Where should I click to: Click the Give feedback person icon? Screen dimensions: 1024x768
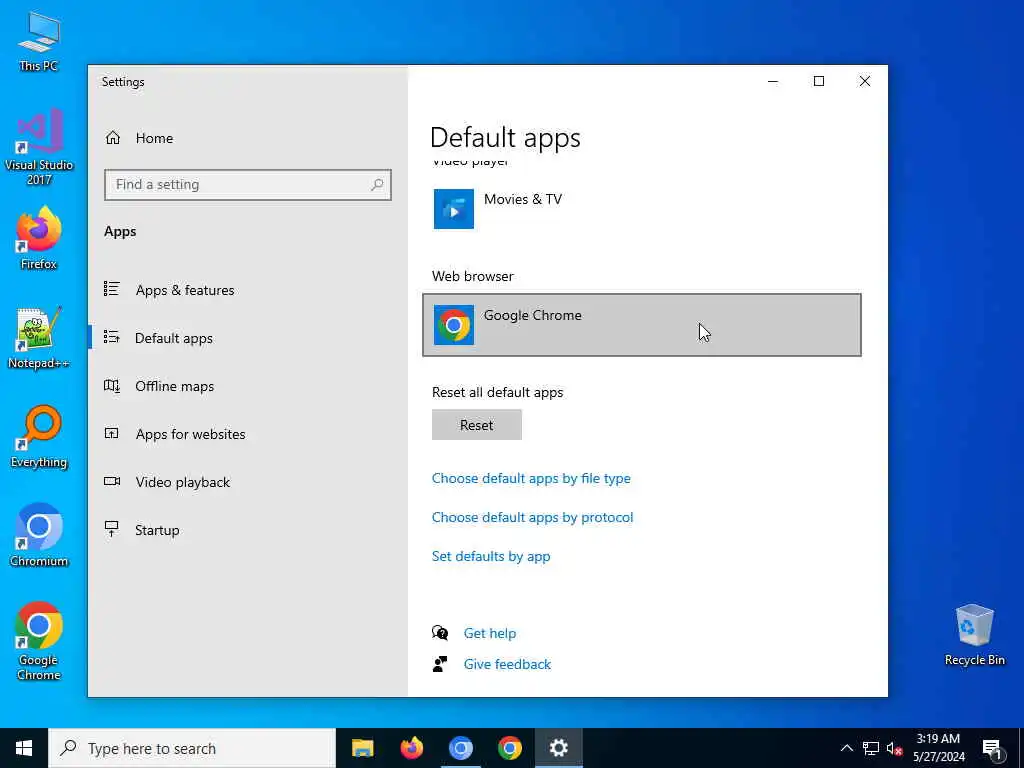pyautogui.click(x=440, y=664)
